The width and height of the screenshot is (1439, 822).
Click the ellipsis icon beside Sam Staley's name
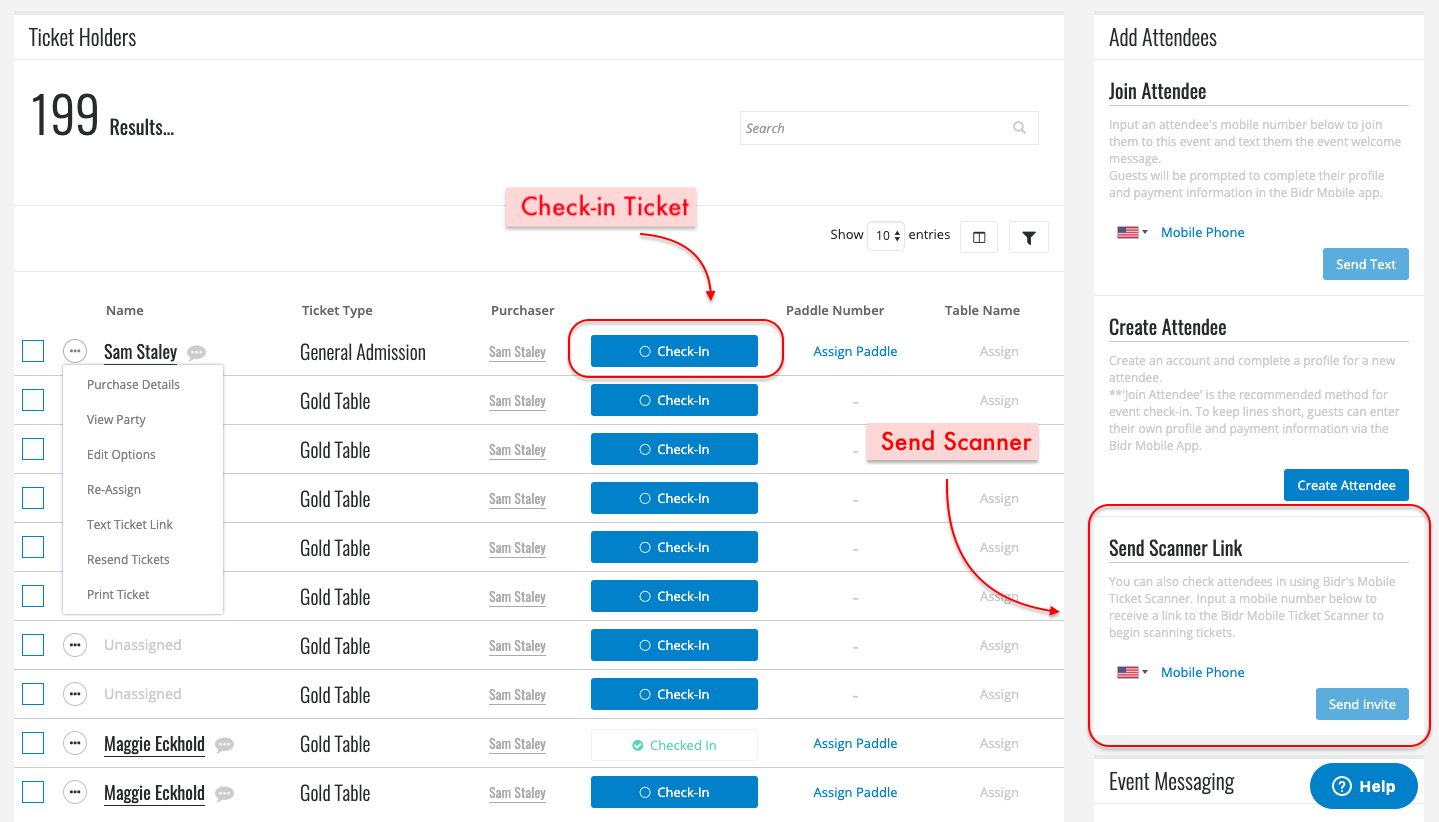tap(75, 352)
